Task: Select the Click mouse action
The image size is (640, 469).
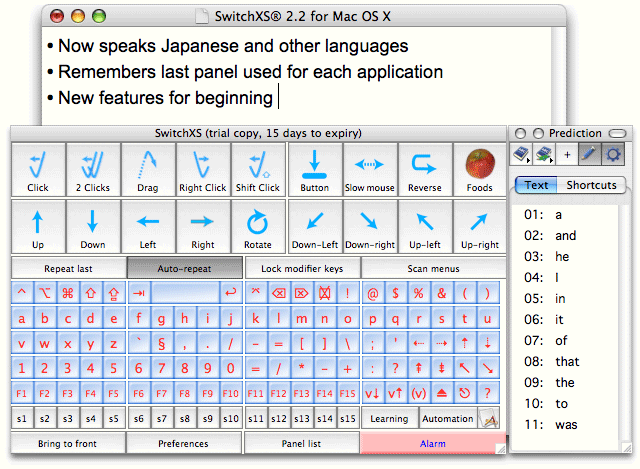Action: (x=38, y=169)
